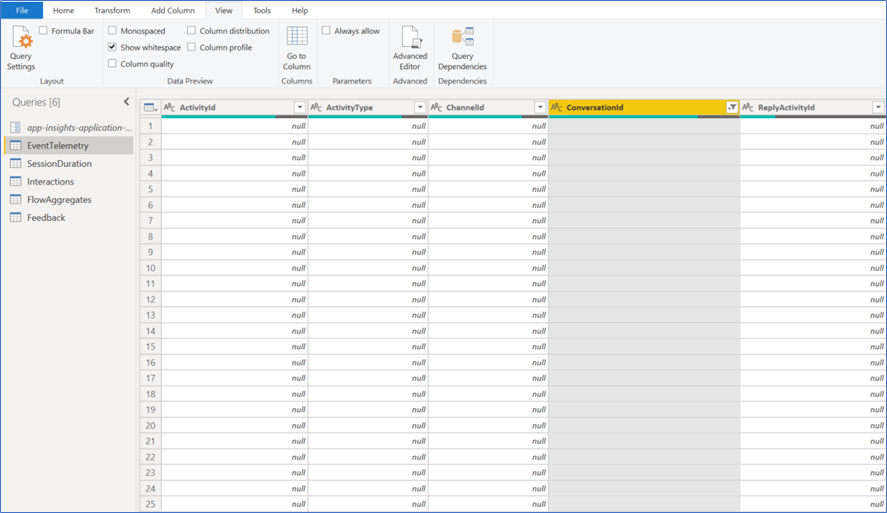The image size is (887, 513).
Task: Click the app-insights-application query icon
Action: pyautogui.click(x=15, y=127)
